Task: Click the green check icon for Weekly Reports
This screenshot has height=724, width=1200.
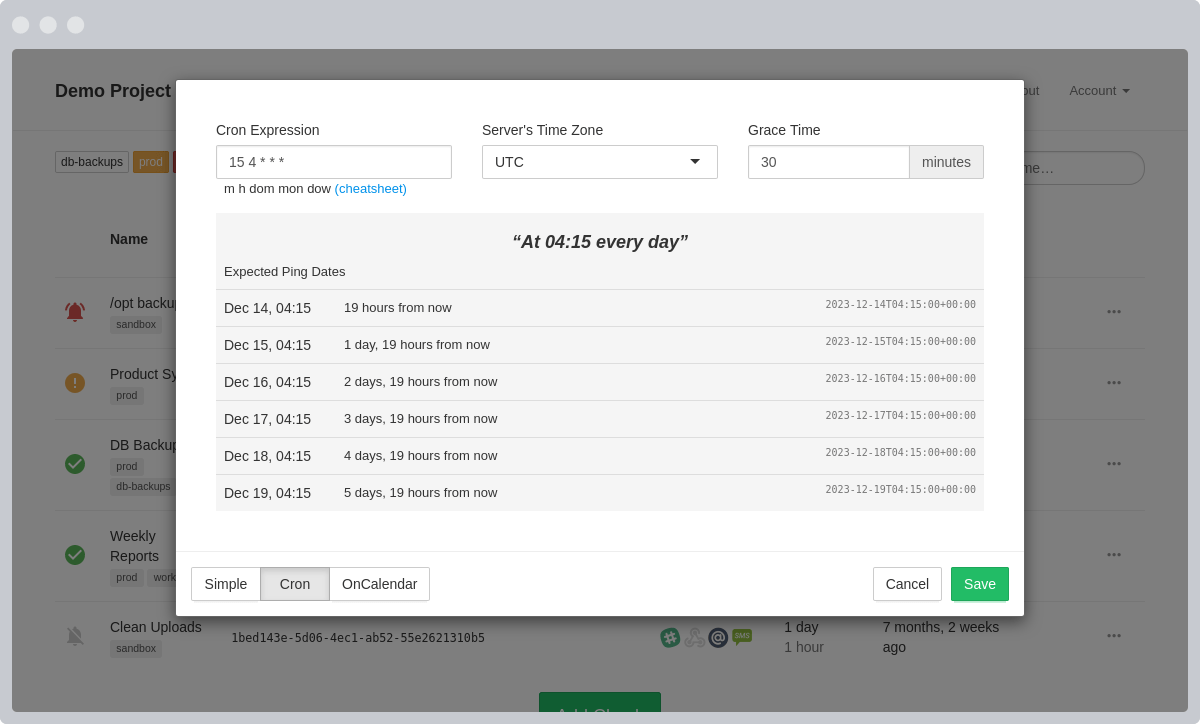Action: click(75, 554)
